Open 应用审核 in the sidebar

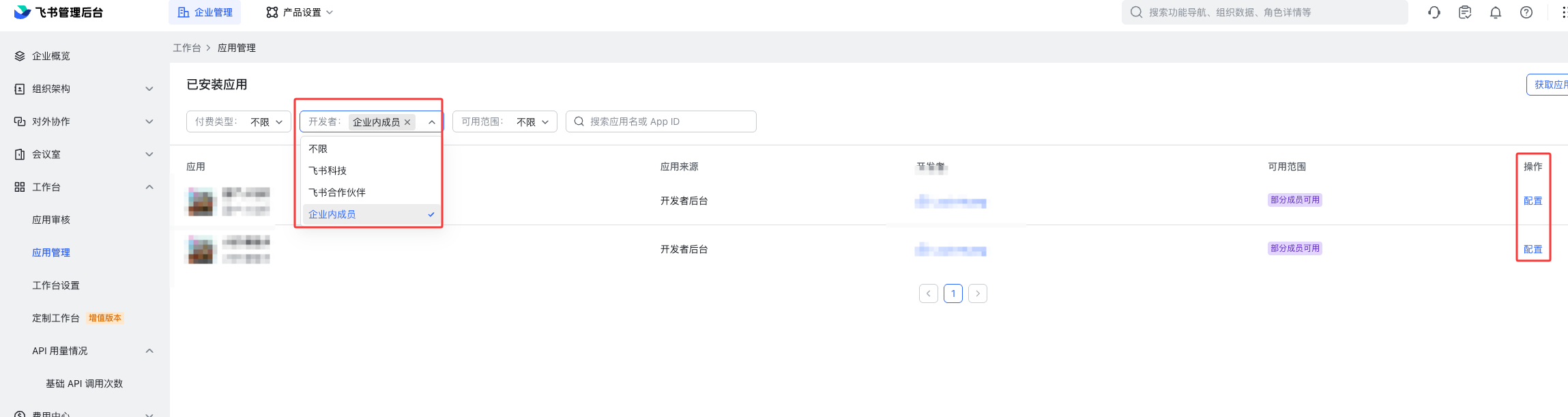click(x=51, y=220)
